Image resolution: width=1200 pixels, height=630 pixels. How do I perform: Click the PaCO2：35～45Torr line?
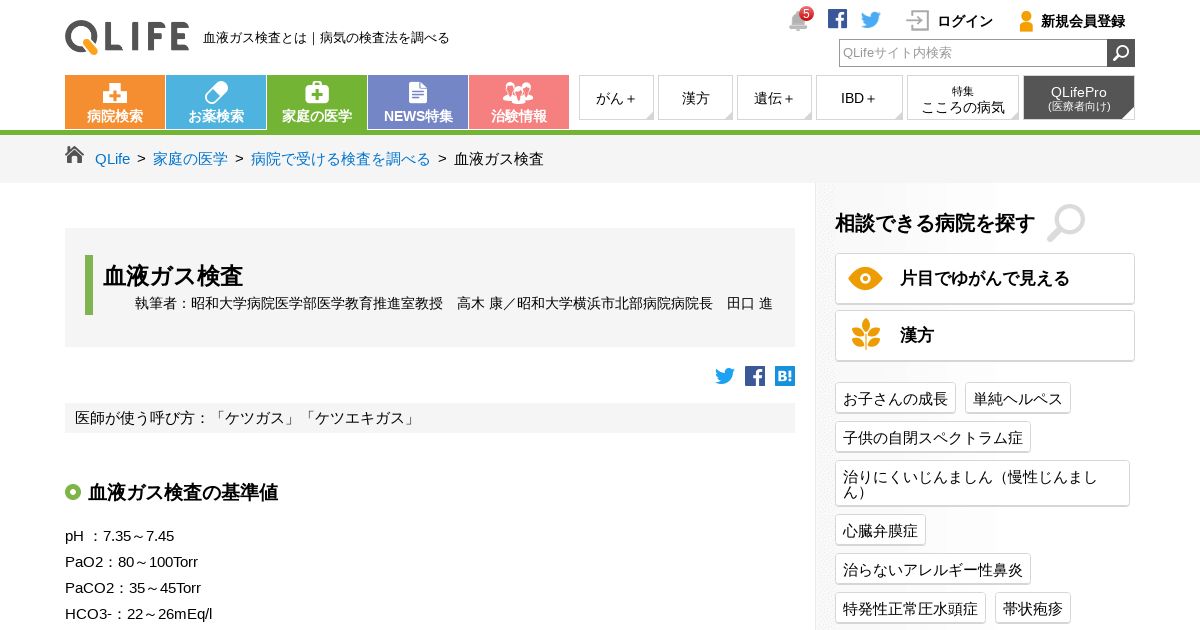[x=133, y=588]
